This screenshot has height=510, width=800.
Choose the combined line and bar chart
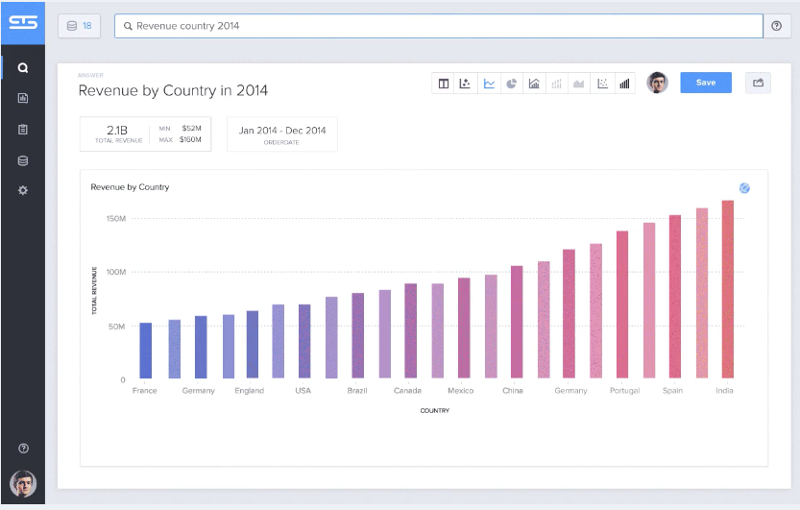tap(534, 84)
